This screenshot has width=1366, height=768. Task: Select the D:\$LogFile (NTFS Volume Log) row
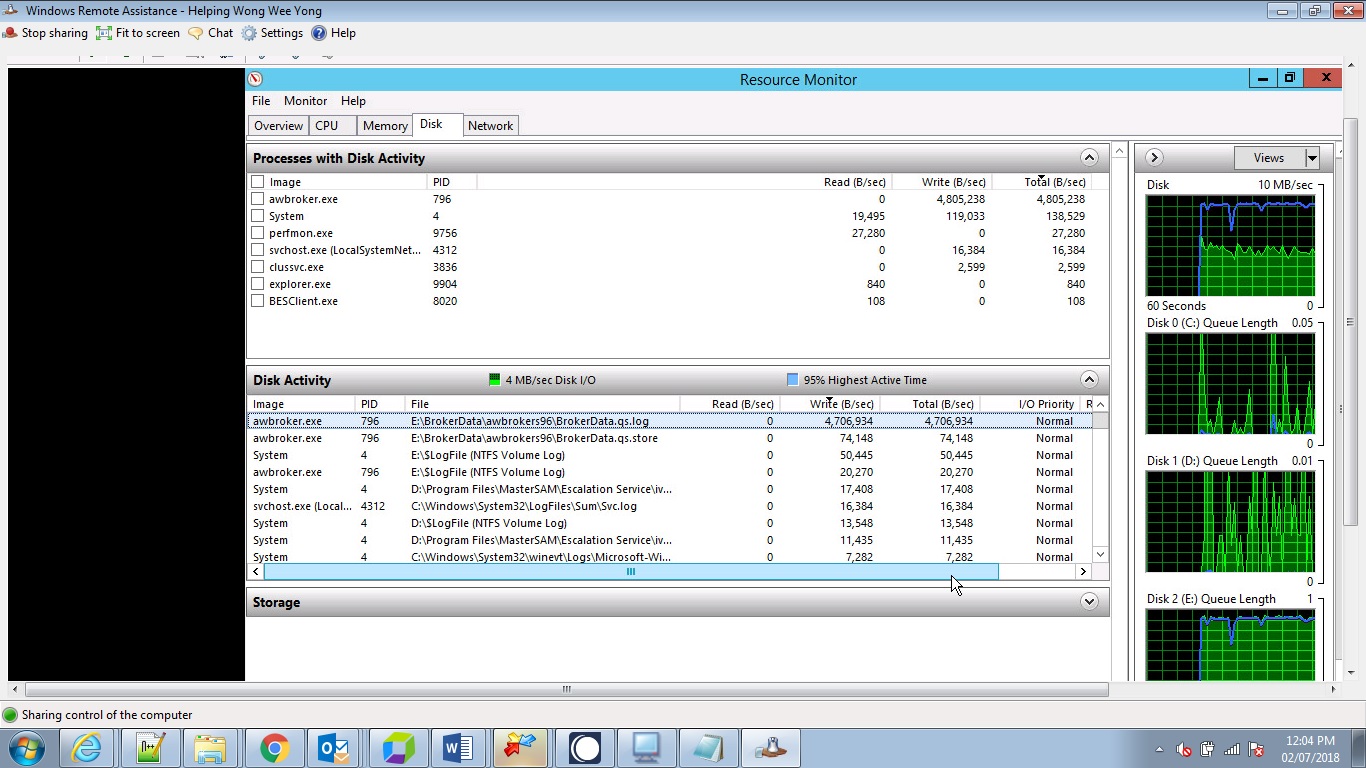tap(669, 523)
